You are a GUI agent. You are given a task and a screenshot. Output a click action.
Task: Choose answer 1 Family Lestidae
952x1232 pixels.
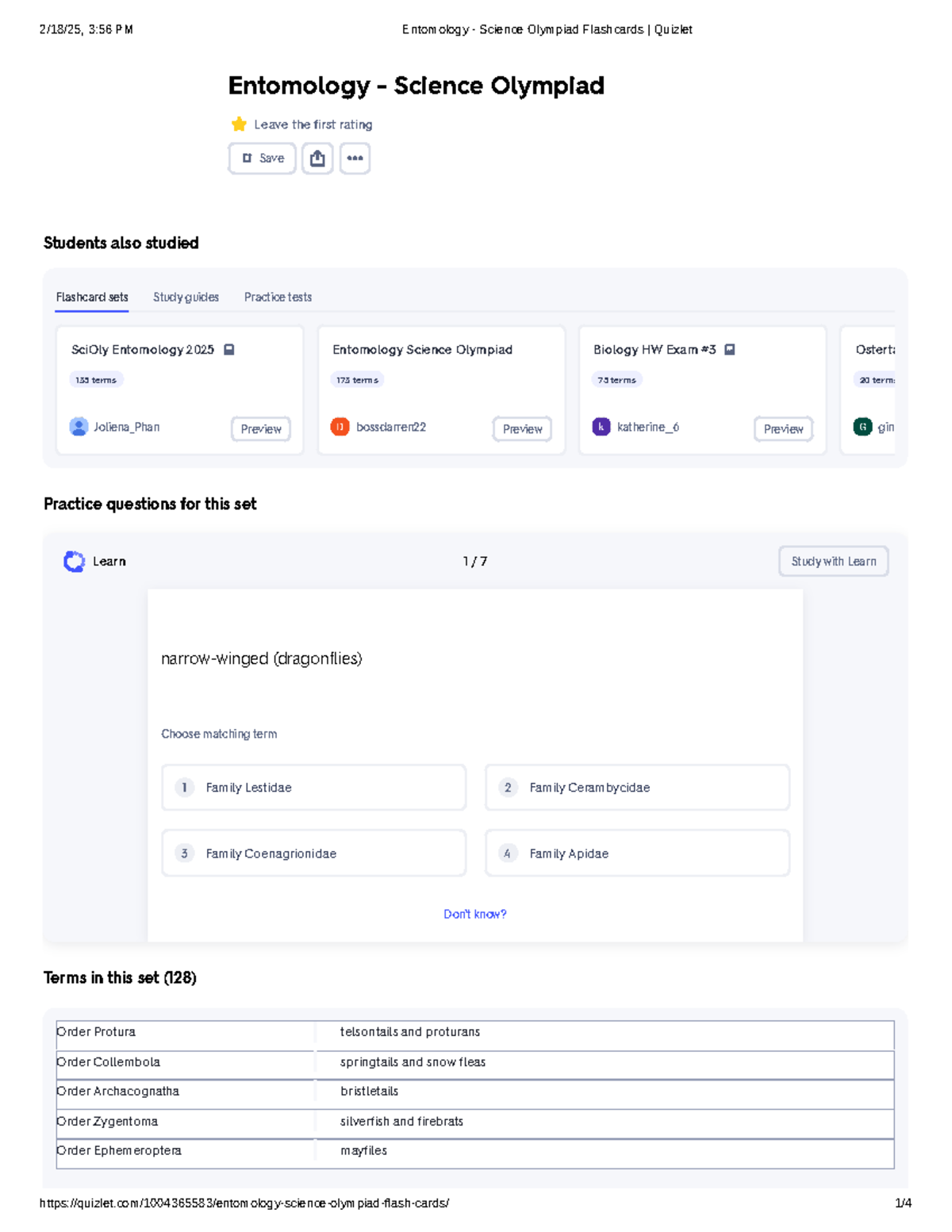(x=313, y=788)
